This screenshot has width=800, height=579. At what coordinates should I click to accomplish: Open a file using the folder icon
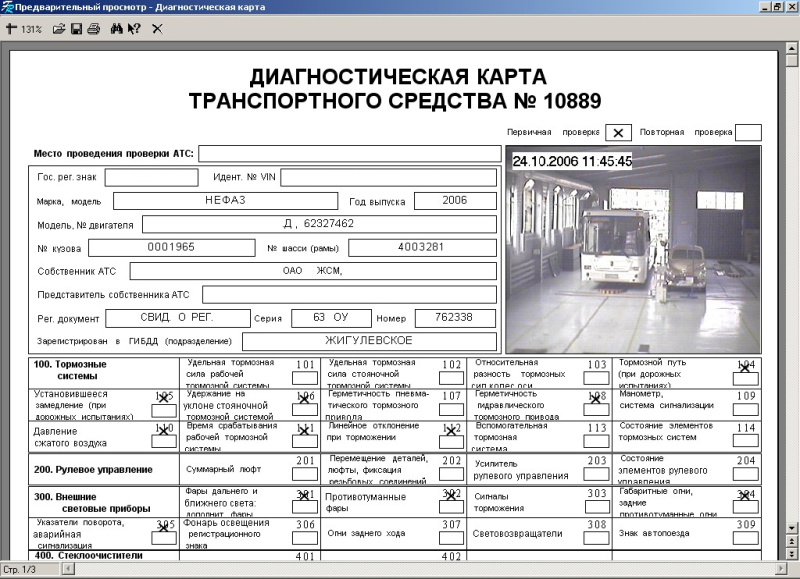pyautogui.click(x=57, y=30)
